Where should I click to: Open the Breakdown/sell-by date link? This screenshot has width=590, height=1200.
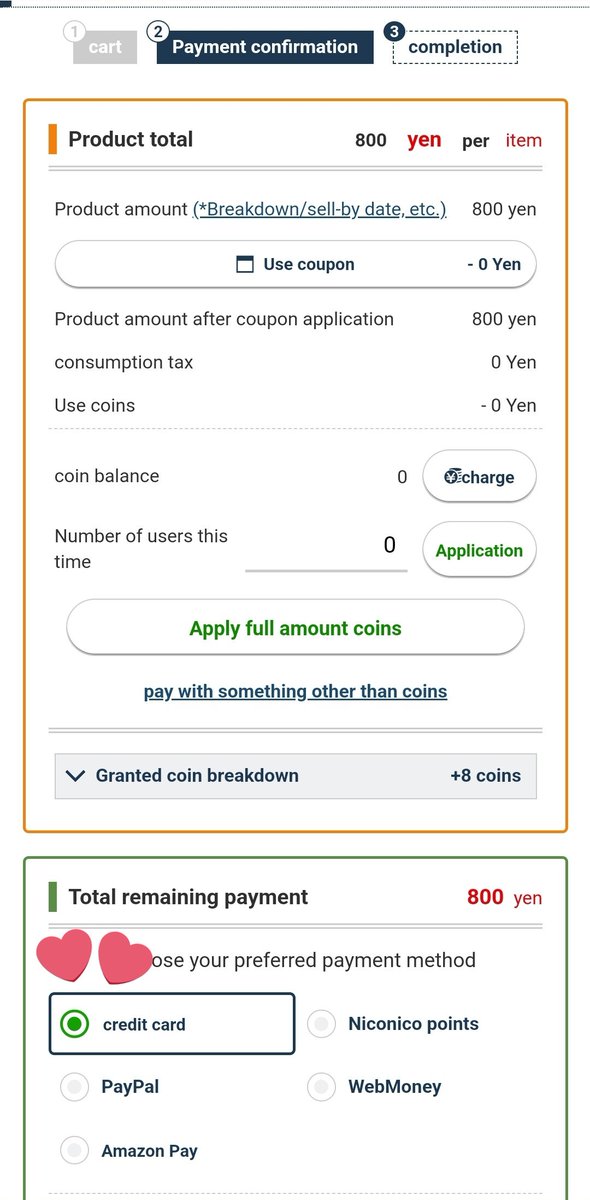[x=319, y=209]
